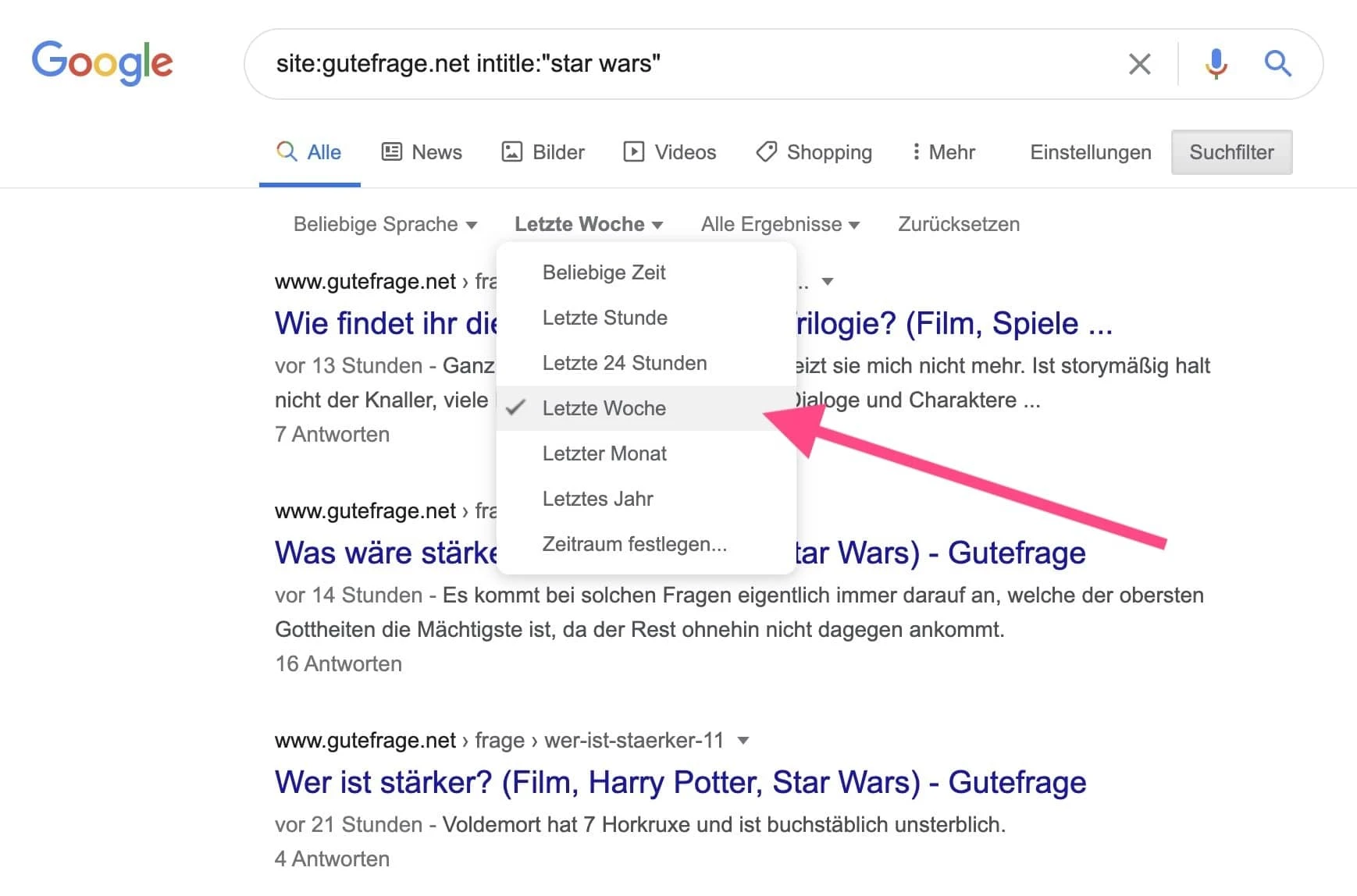Open Einstellungen
The image size is (1357, 896).
tap(1090, 152)
